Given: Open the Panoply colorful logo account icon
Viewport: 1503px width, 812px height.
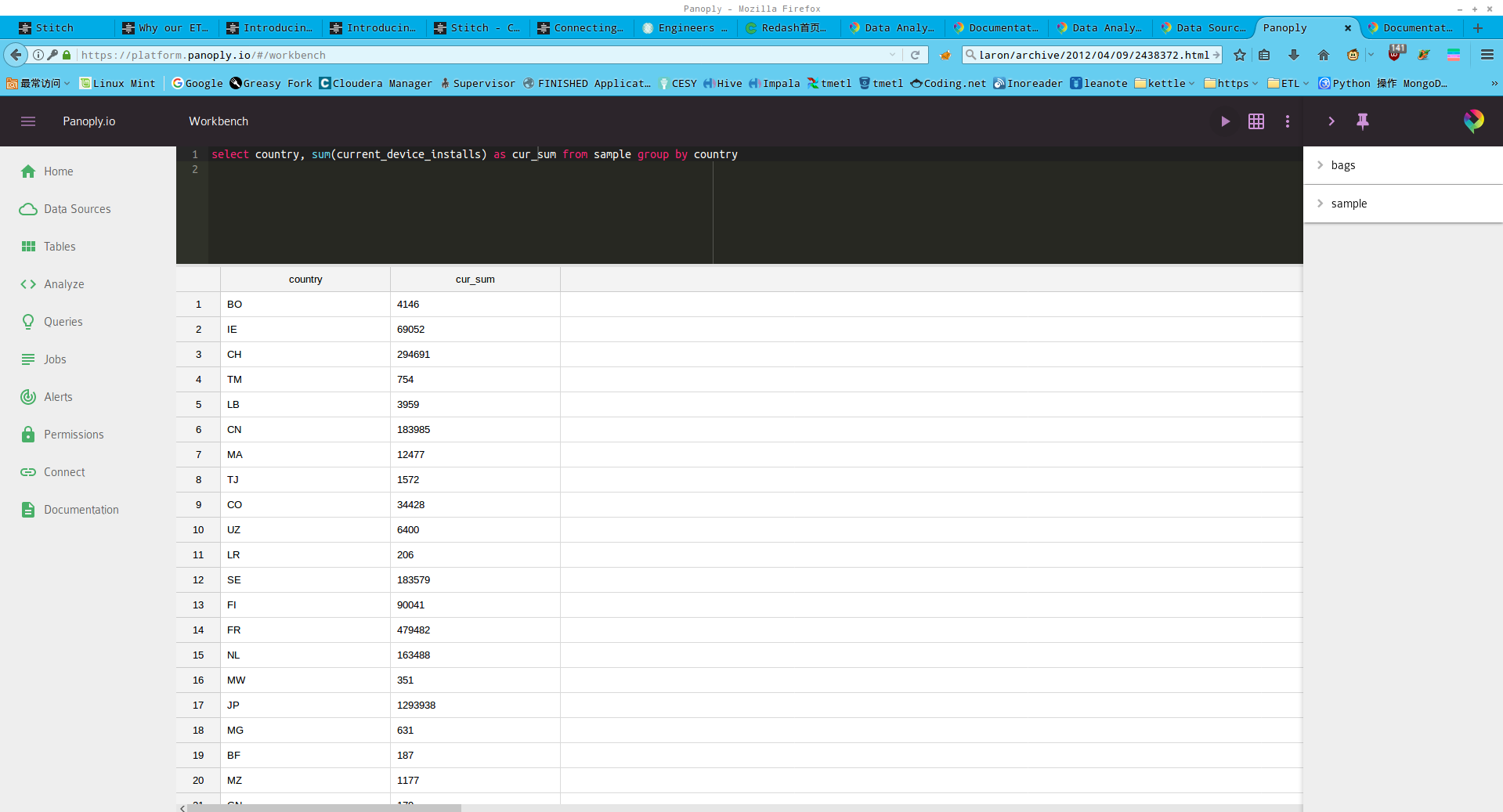Looking at the screenshot, I should pos(1473,121).
